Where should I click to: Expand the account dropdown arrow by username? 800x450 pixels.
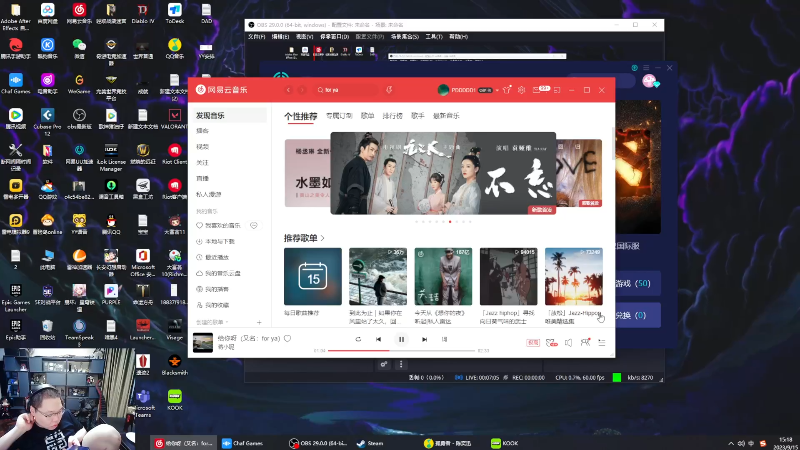point(497,90)
